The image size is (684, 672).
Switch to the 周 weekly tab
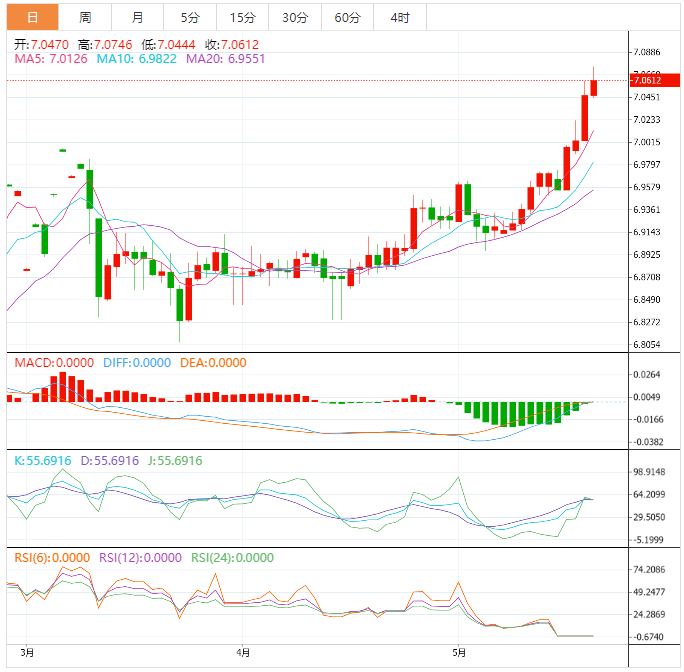point(85,18)
